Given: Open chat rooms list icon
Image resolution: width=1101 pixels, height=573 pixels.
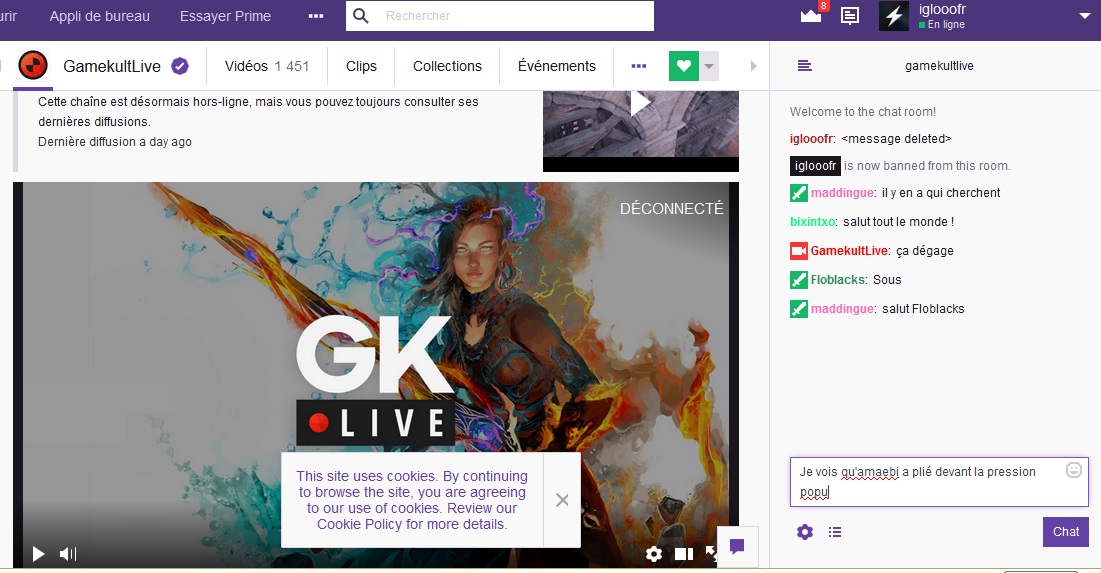Looking at the screenshot, I should coord(805,66).
